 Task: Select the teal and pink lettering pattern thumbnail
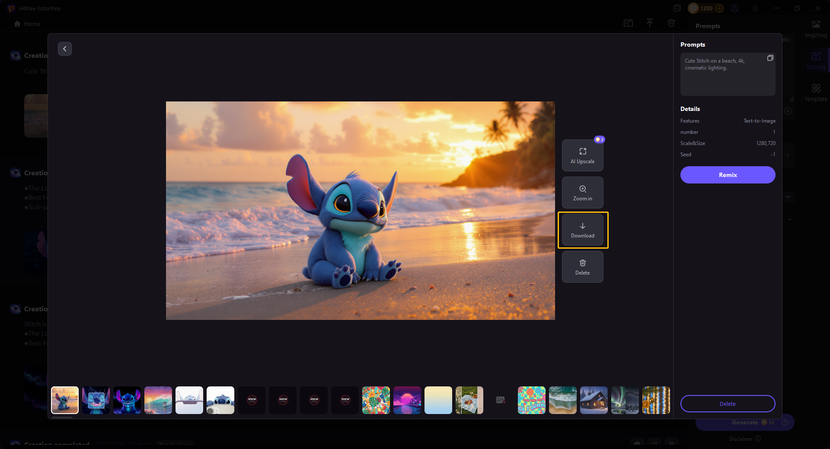coord(531,400)
